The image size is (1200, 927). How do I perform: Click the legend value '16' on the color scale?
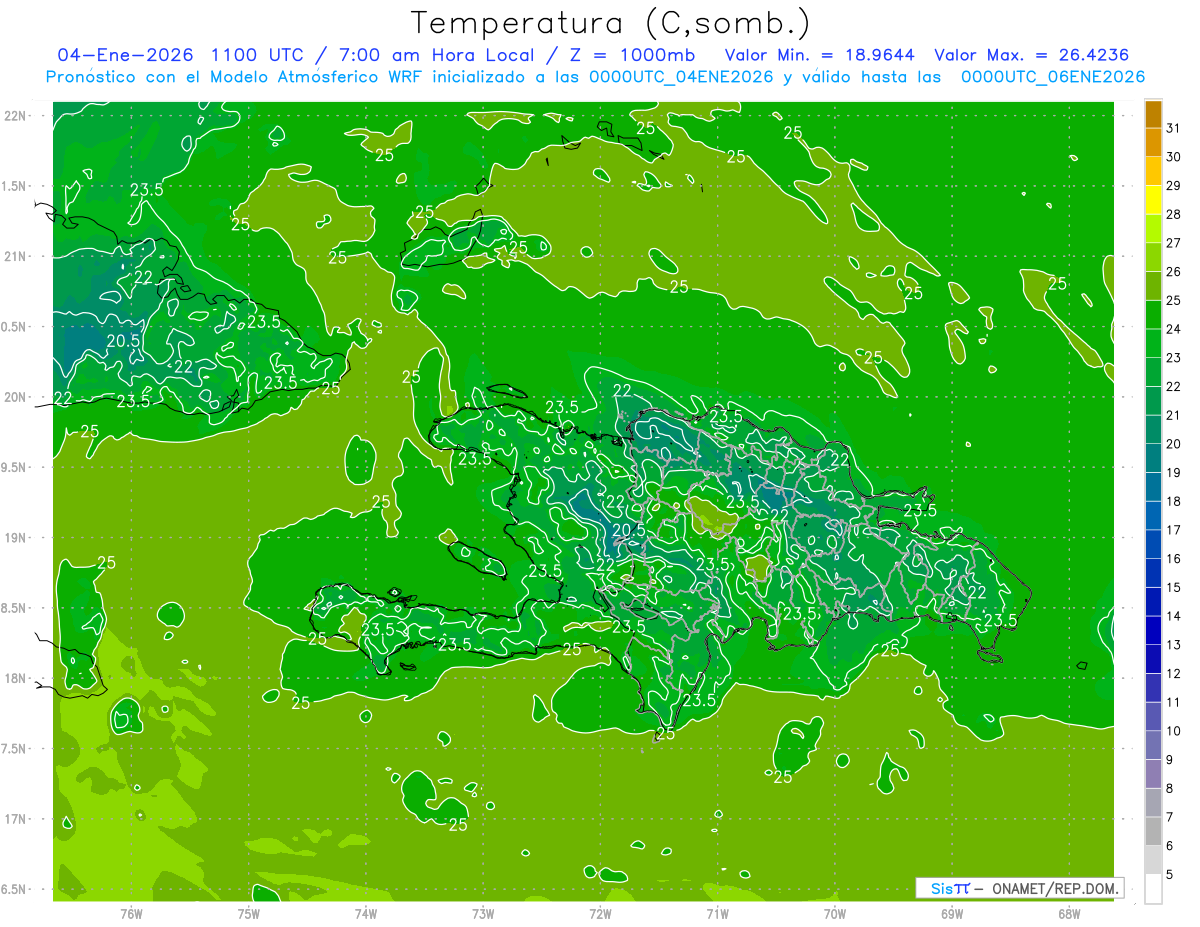[1173, 559]
